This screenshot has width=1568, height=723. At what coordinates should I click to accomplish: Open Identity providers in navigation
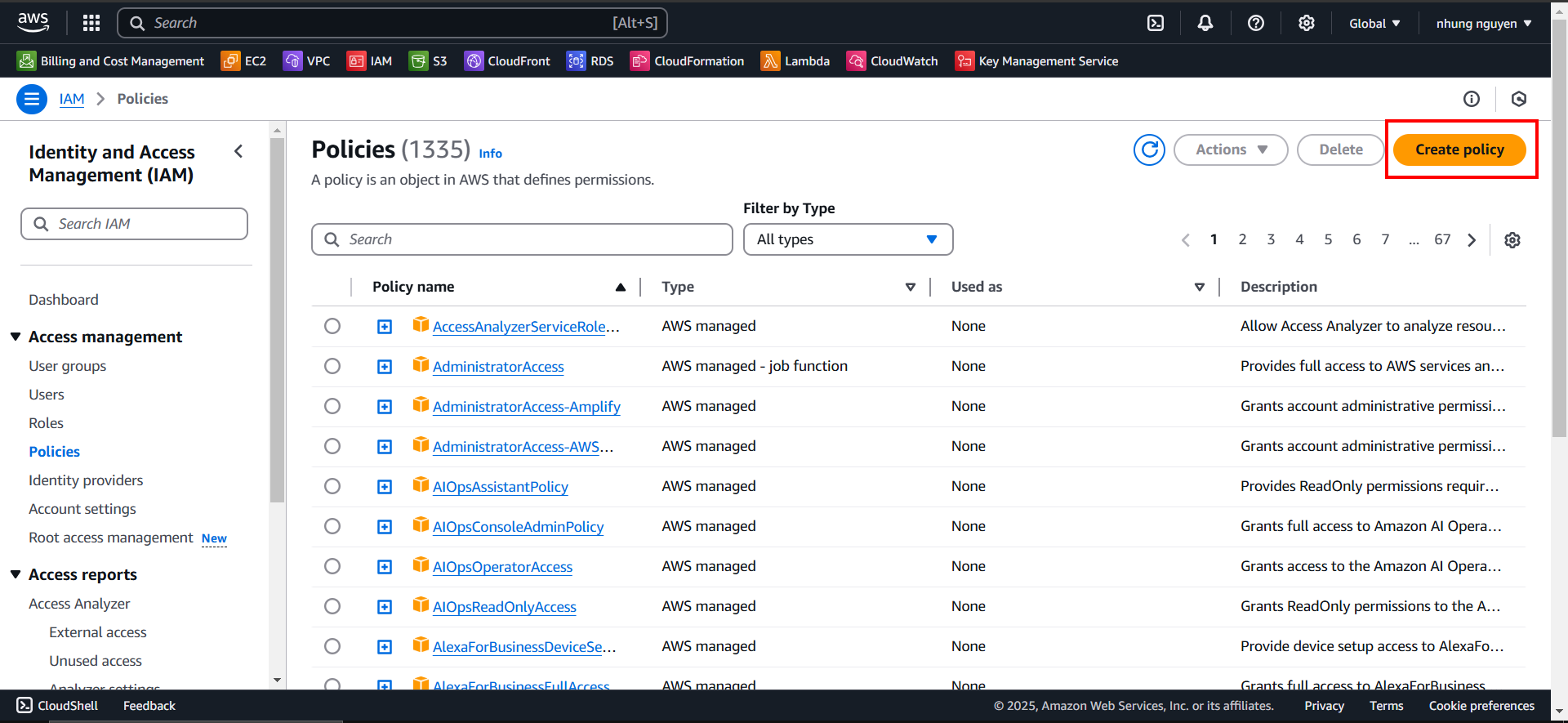pyautogui.click(x=86, y=480)
